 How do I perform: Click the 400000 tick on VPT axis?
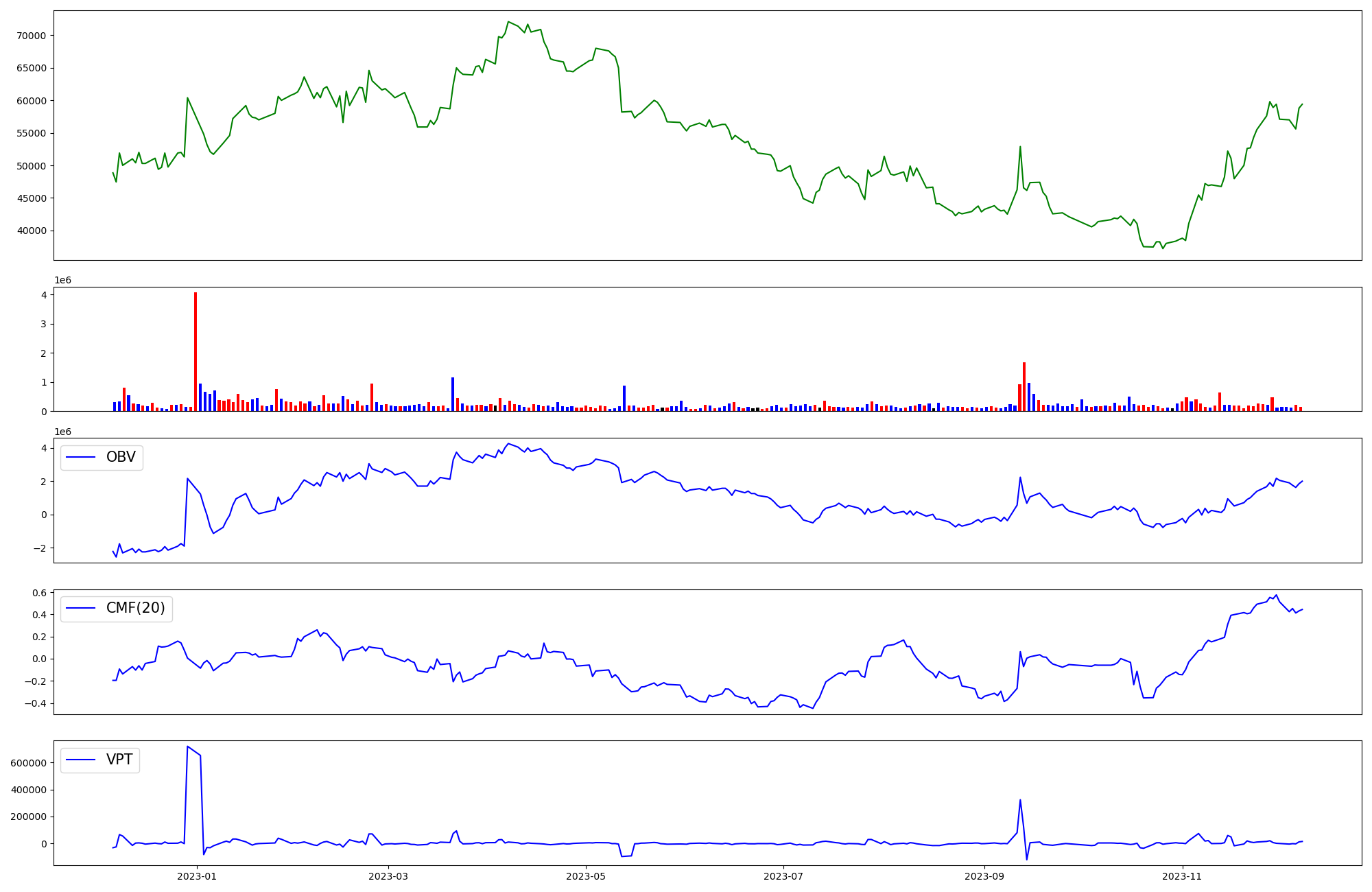pos(28,790)
